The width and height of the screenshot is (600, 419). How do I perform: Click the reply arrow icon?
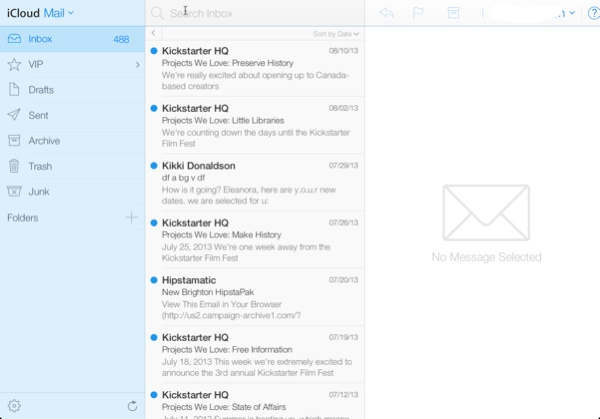tap(387, 13)
